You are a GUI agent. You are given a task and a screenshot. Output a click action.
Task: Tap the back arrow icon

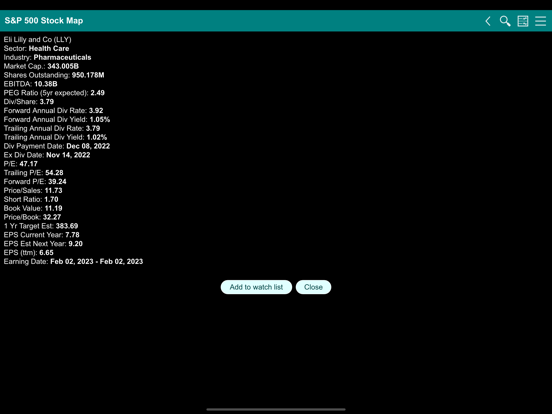click(488, 21)
